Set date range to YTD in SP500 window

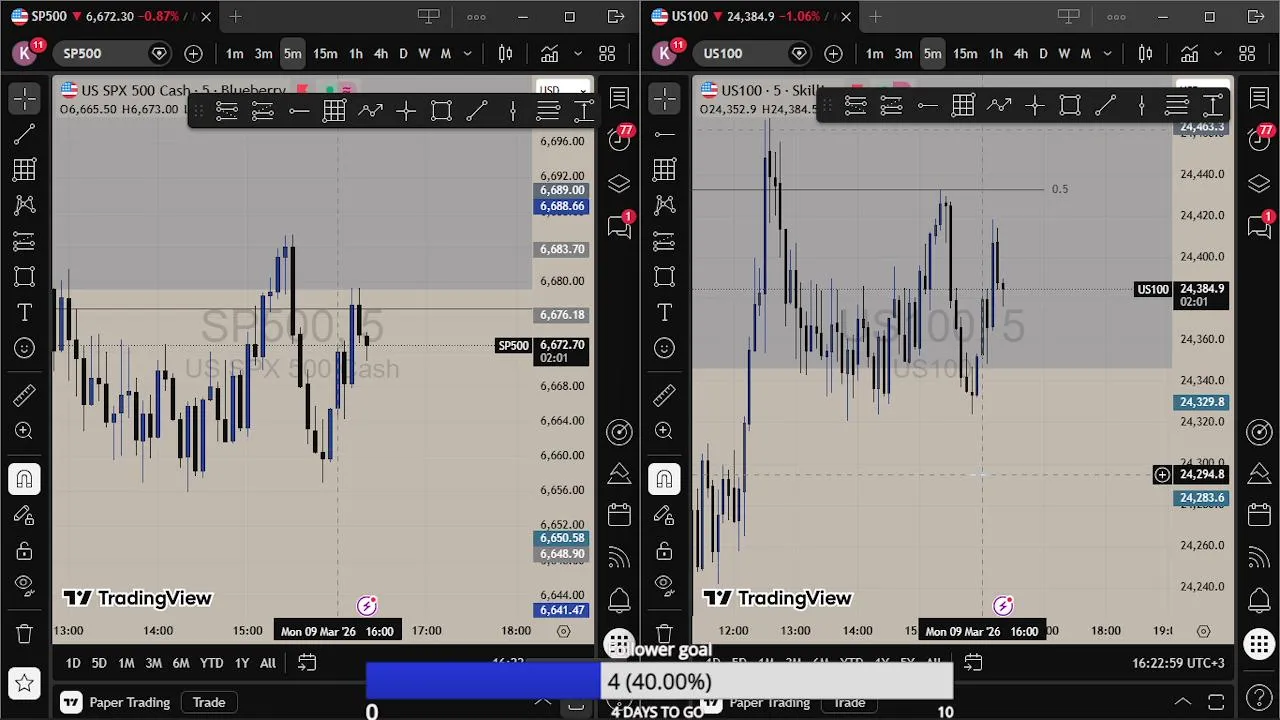coord(211,663)
